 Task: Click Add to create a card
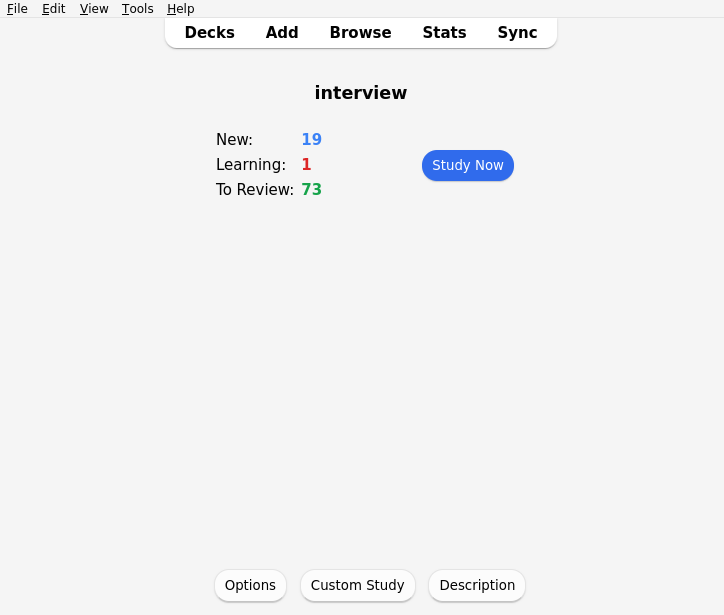tap(282, 32)
